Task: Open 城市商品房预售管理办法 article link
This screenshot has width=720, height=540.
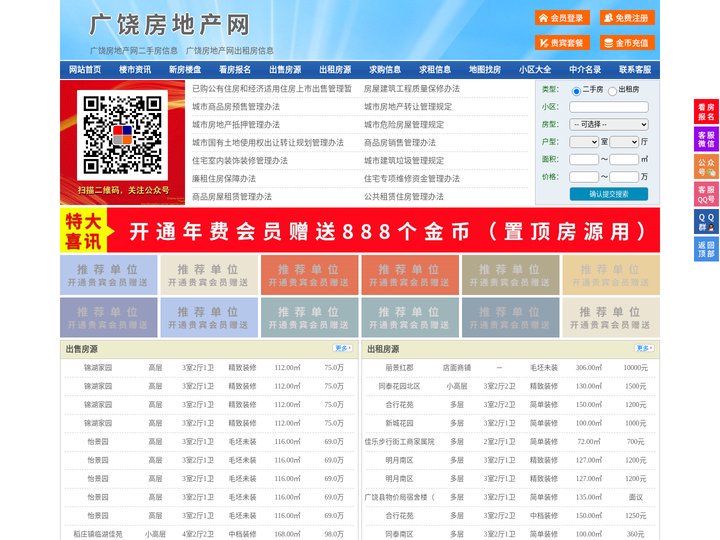Action: click(x=236, y=107)
